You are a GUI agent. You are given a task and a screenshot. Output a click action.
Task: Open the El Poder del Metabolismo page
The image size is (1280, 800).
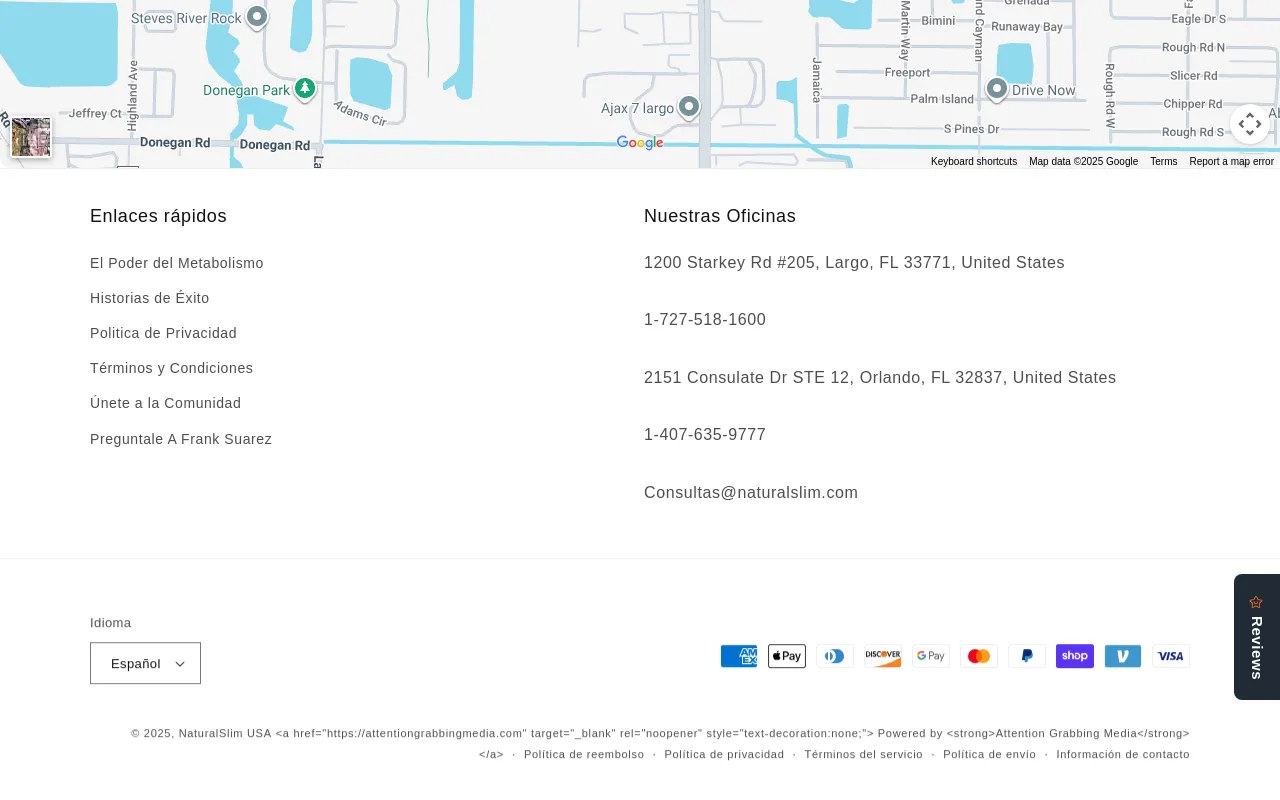coord(177,263)
